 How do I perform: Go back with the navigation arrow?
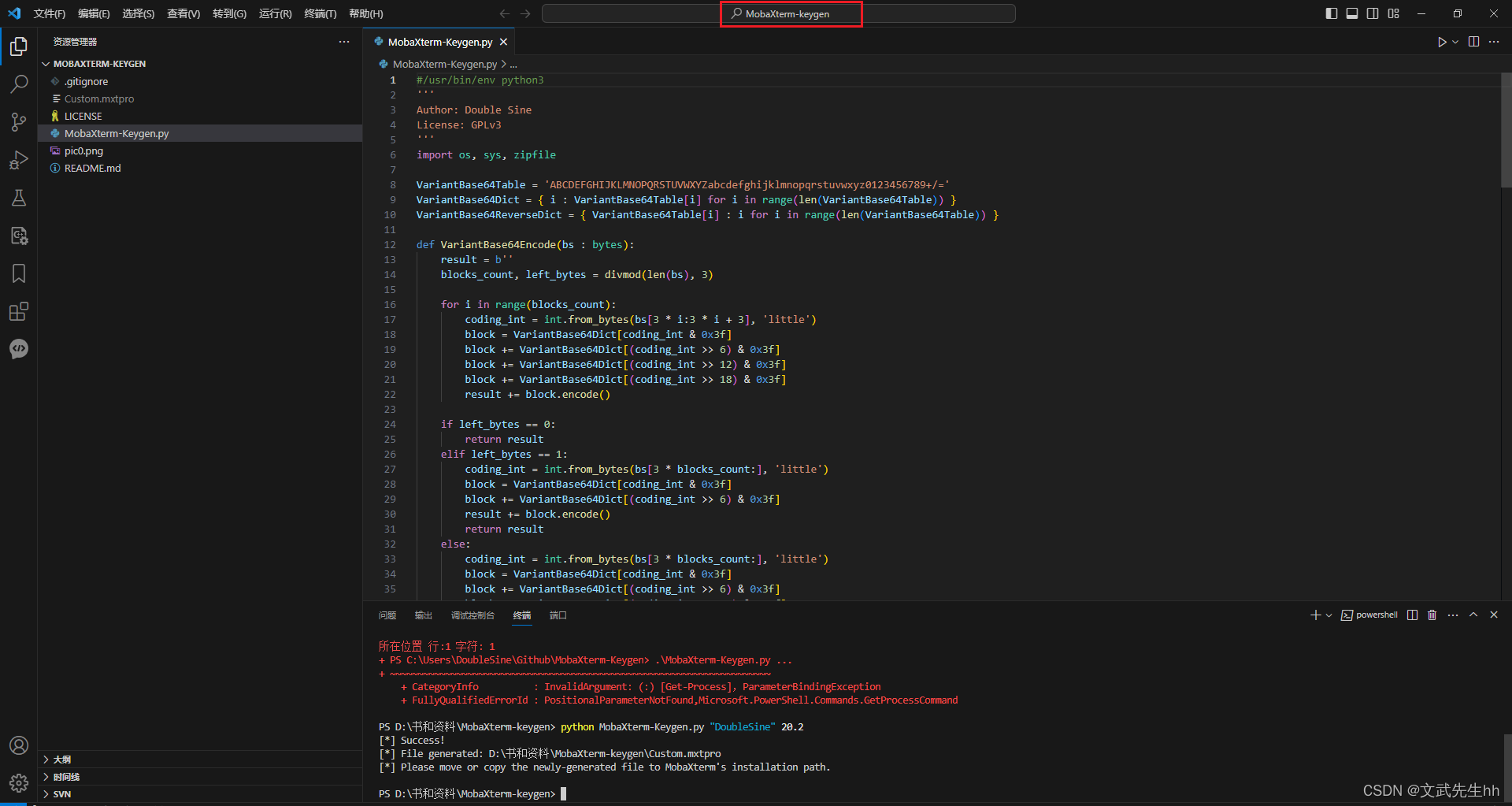coord(505,13)
